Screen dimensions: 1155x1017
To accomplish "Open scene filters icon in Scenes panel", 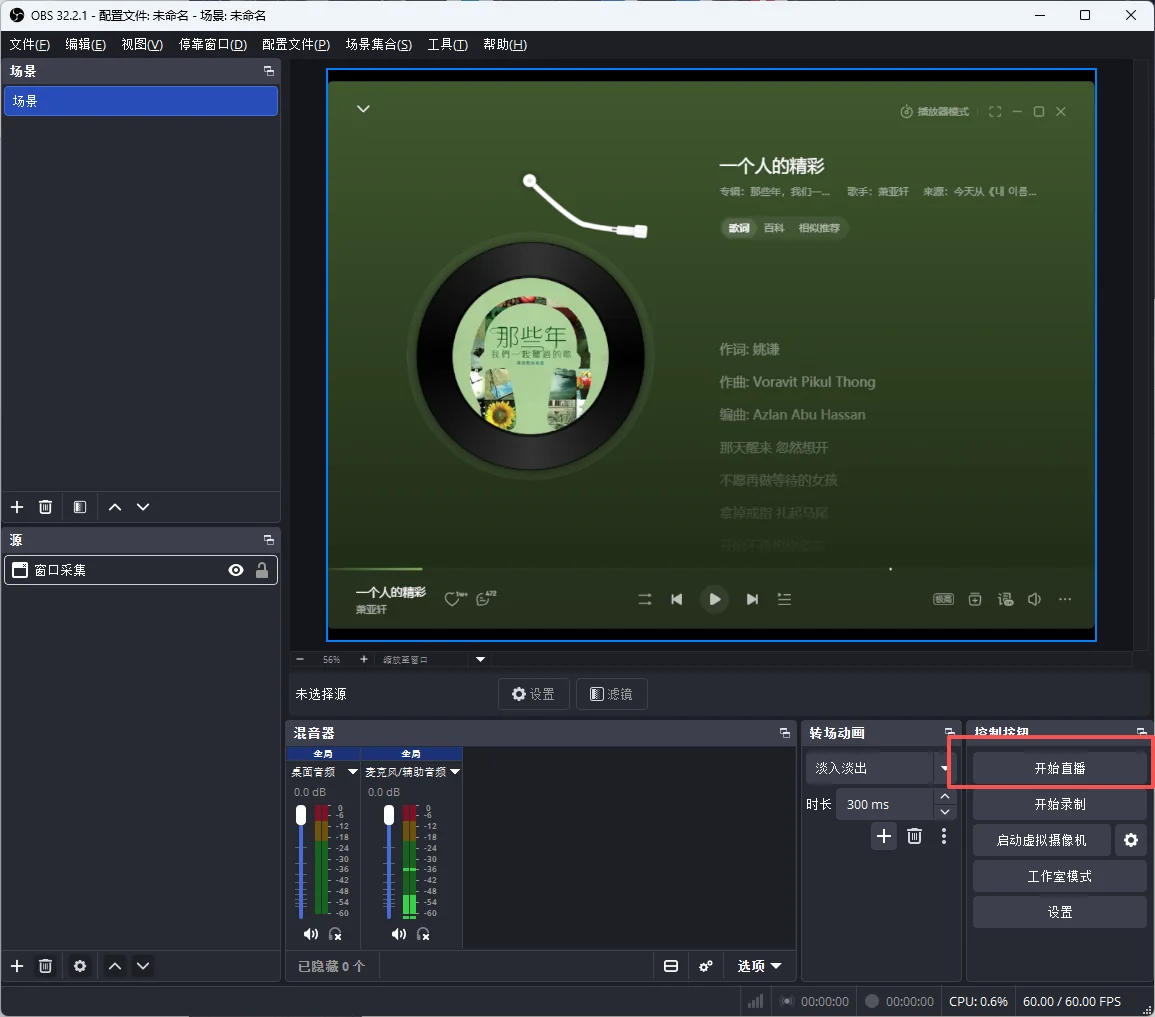I will pos(80,507).
